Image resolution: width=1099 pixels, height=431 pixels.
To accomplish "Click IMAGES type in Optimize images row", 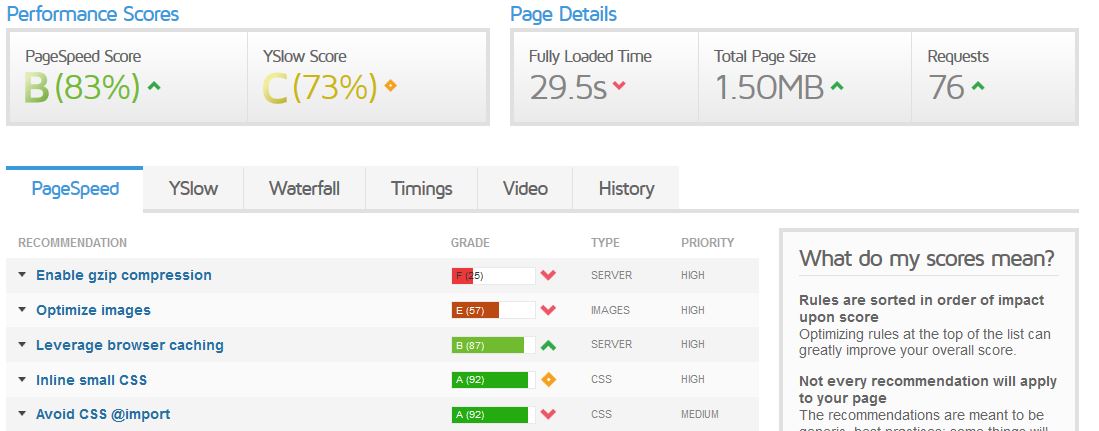I will tap(610, 310).
